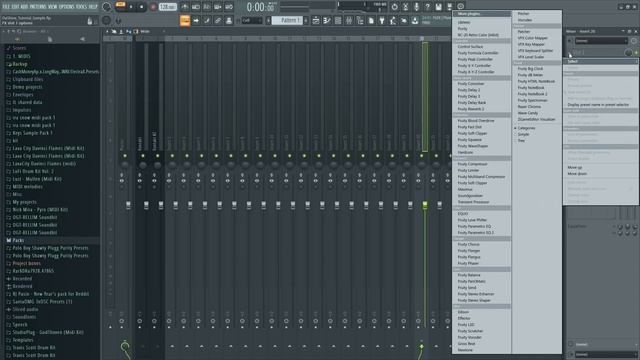Open the Channel rack view icon
Viewport: 640px width, 360px height.
pos(338,20)
